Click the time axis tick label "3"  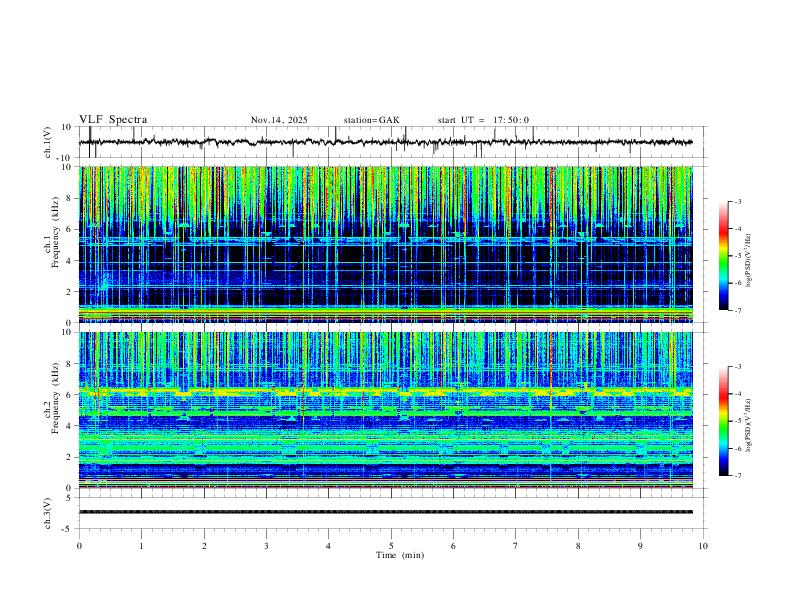(x=266, y=546)
